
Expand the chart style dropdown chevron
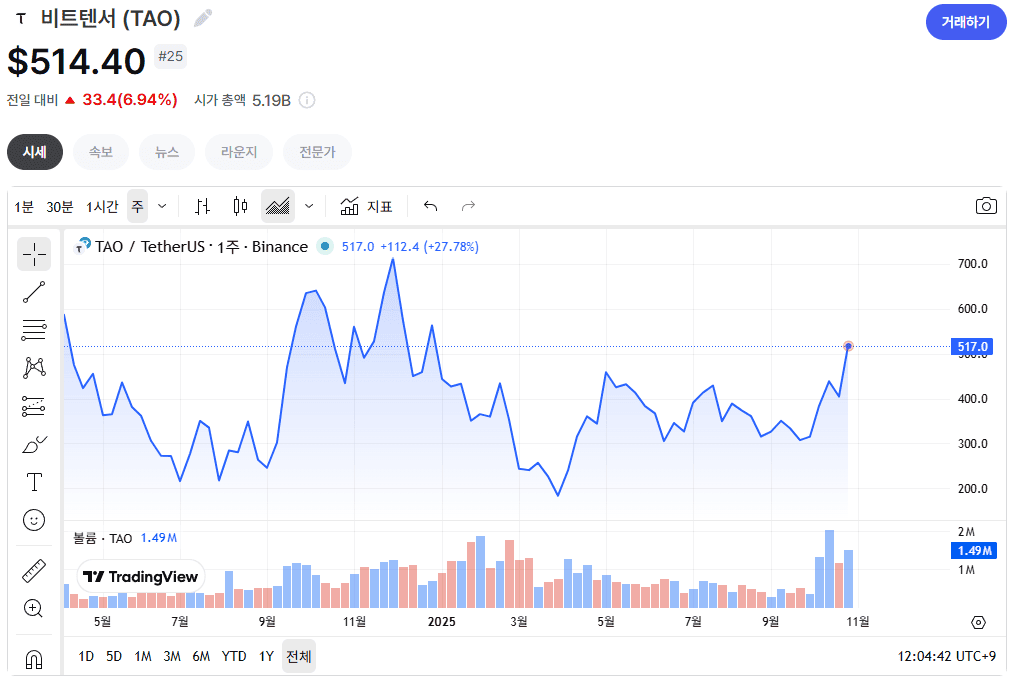(x=309, y=206)
